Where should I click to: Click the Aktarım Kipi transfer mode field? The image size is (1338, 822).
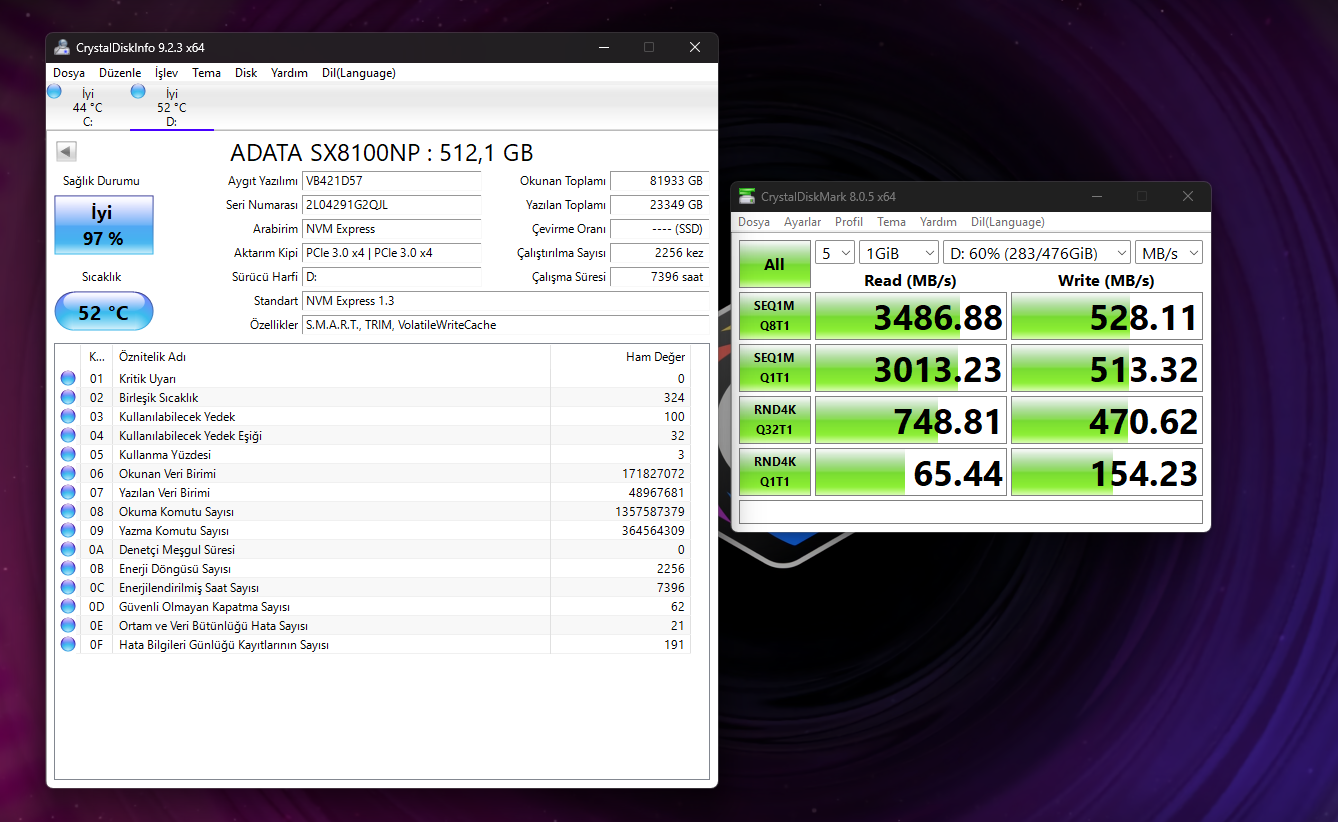coord(391,253)
